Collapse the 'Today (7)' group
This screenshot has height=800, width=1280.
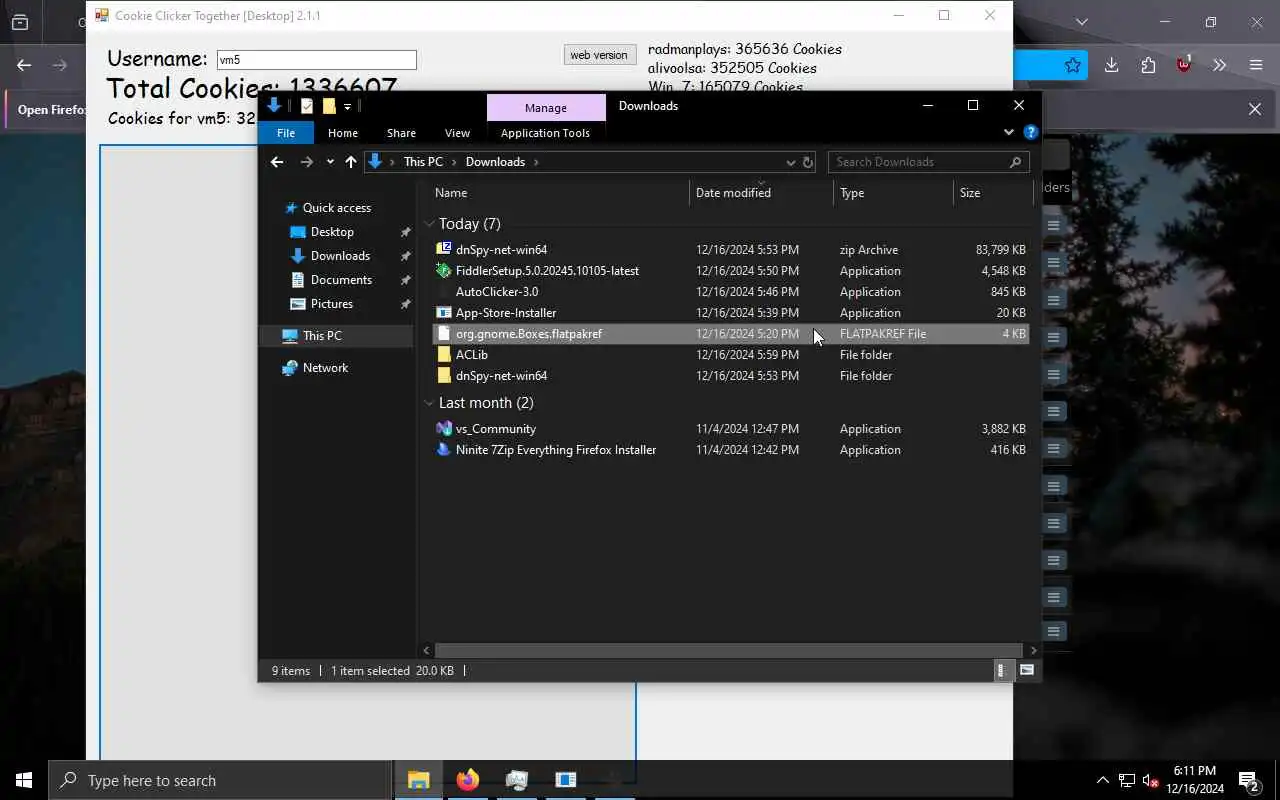coord(429,224)
